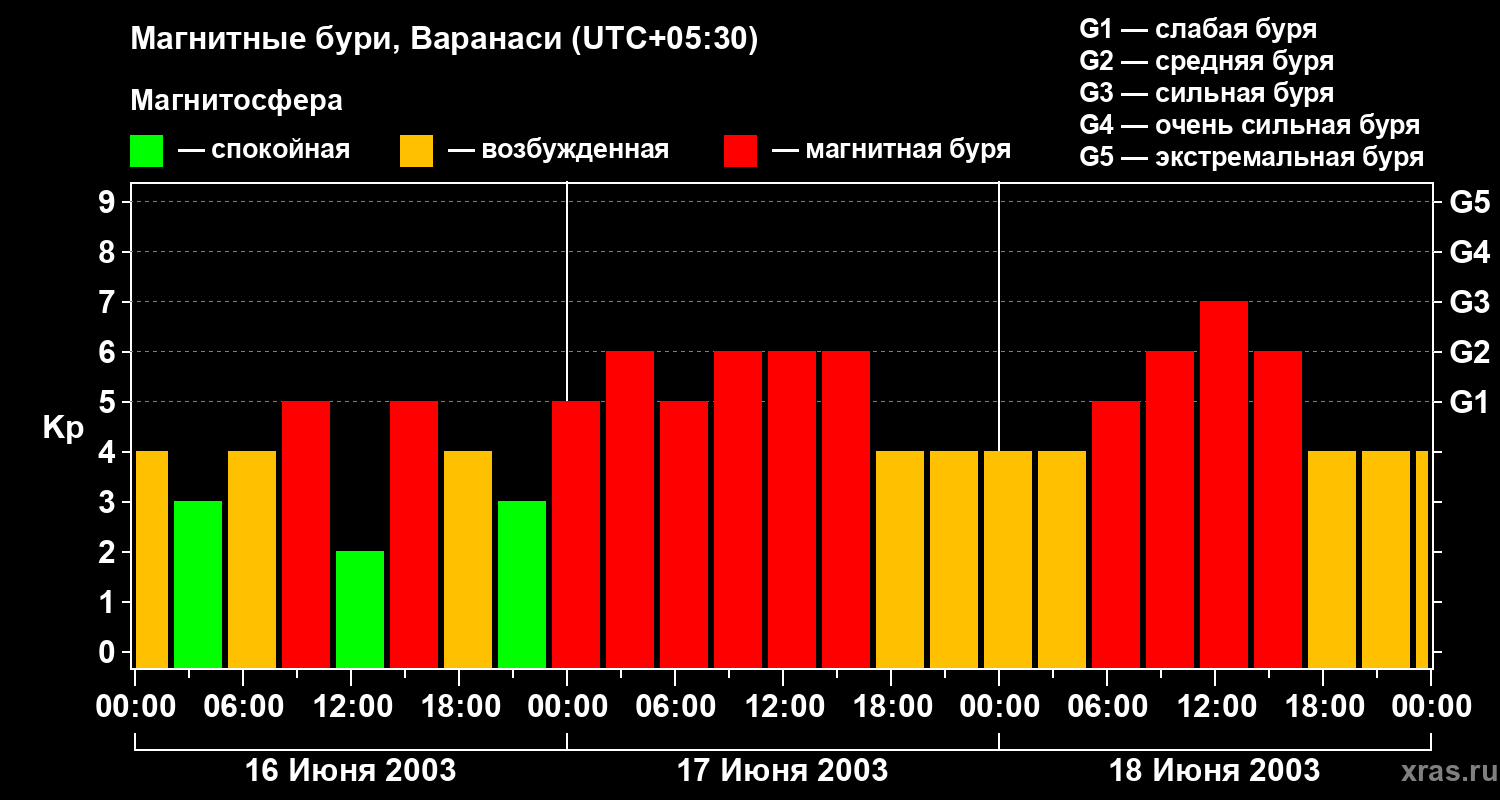Click the green Kp 3 bar near 21:00 on 16 June
Image resolution: width=1500 pixels, height=800 pixels.
[522, 584]
